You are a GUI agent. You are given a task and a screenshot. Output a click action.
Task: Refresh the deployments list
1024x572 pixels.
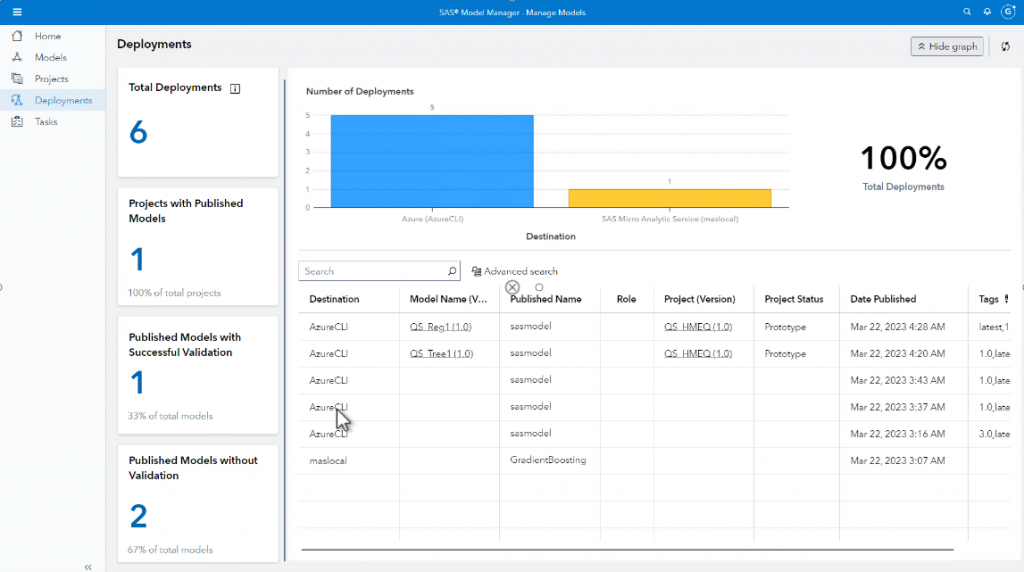pos(1005,47)
